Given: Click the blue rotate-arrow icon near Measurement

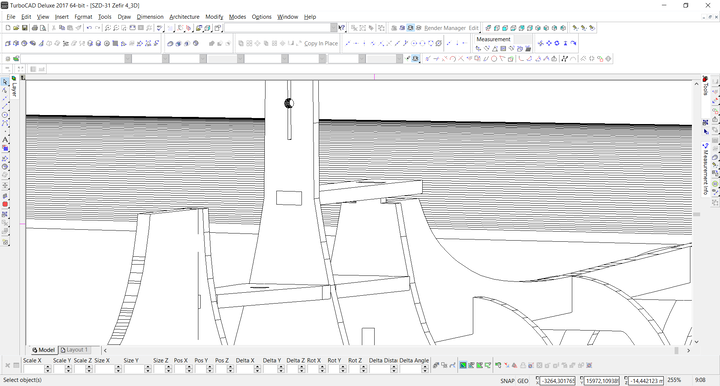Looking at the screenshot, I should (574, 43).
